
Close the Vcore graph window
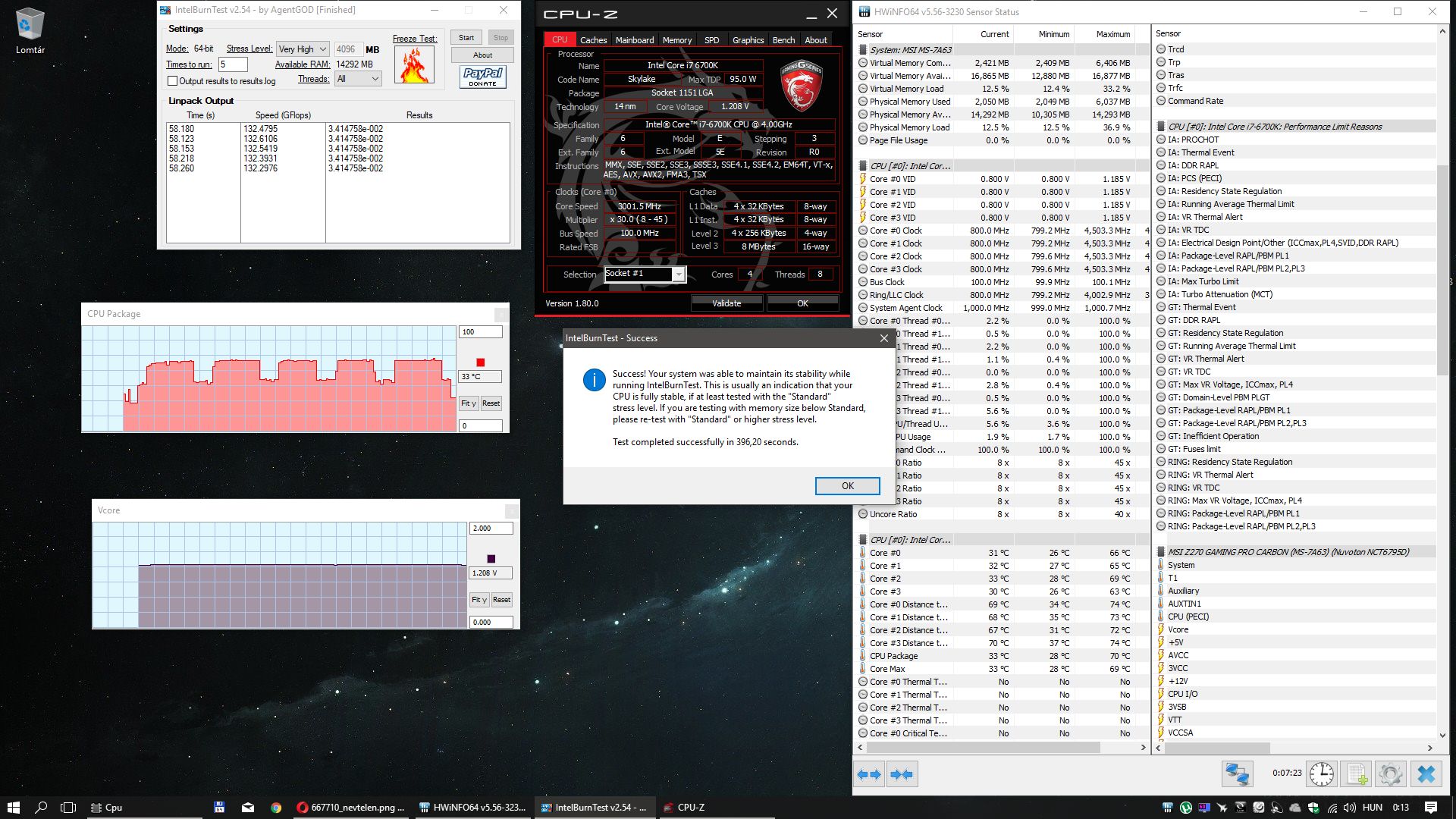pos(512,510)
